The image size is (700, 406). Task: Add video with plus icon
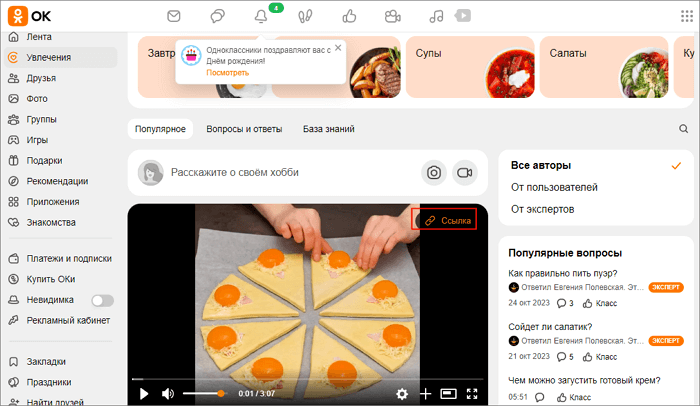425,393
